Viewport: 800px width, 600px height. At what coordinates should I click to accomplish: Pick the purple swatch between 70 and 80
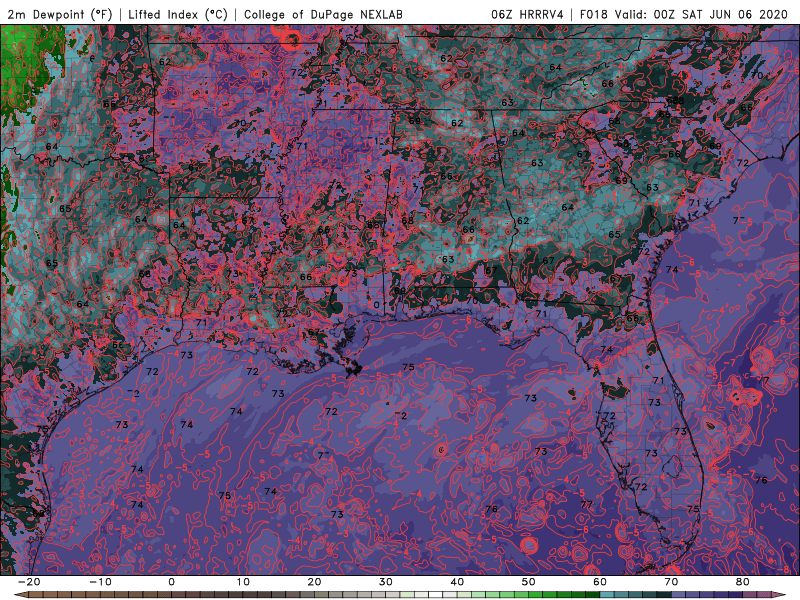(x=707, y=594)
